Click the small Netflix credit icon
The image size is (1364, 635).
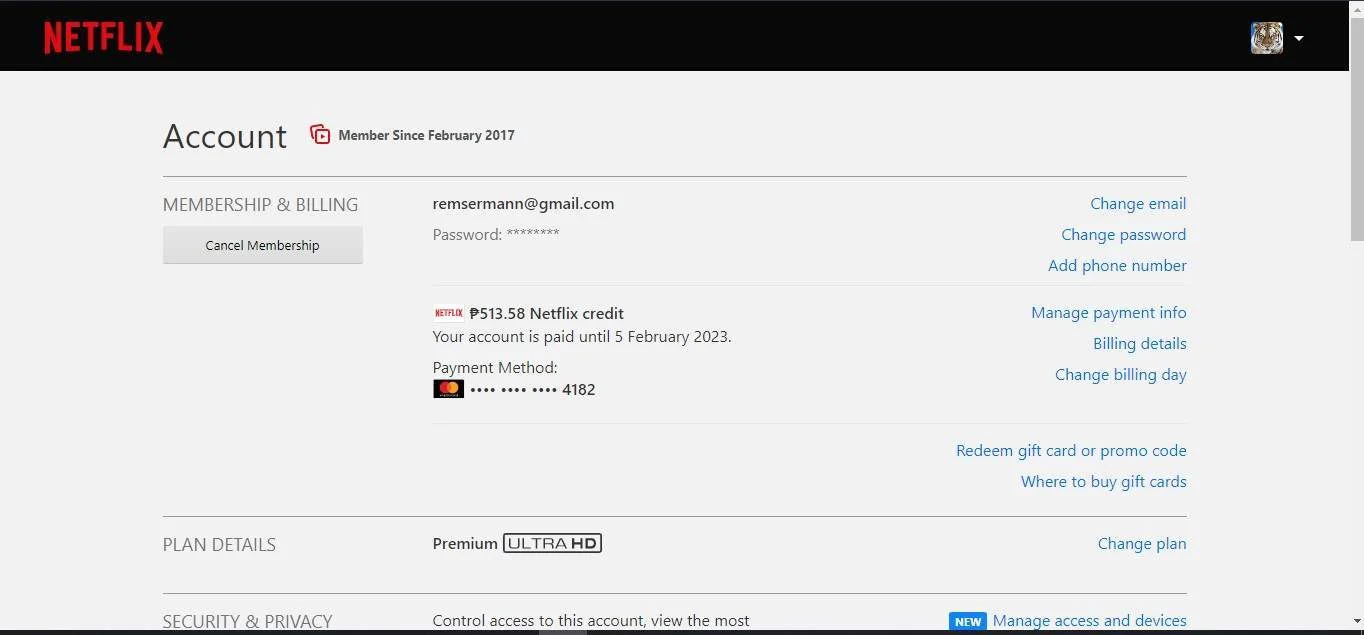[x=448, y=313]
